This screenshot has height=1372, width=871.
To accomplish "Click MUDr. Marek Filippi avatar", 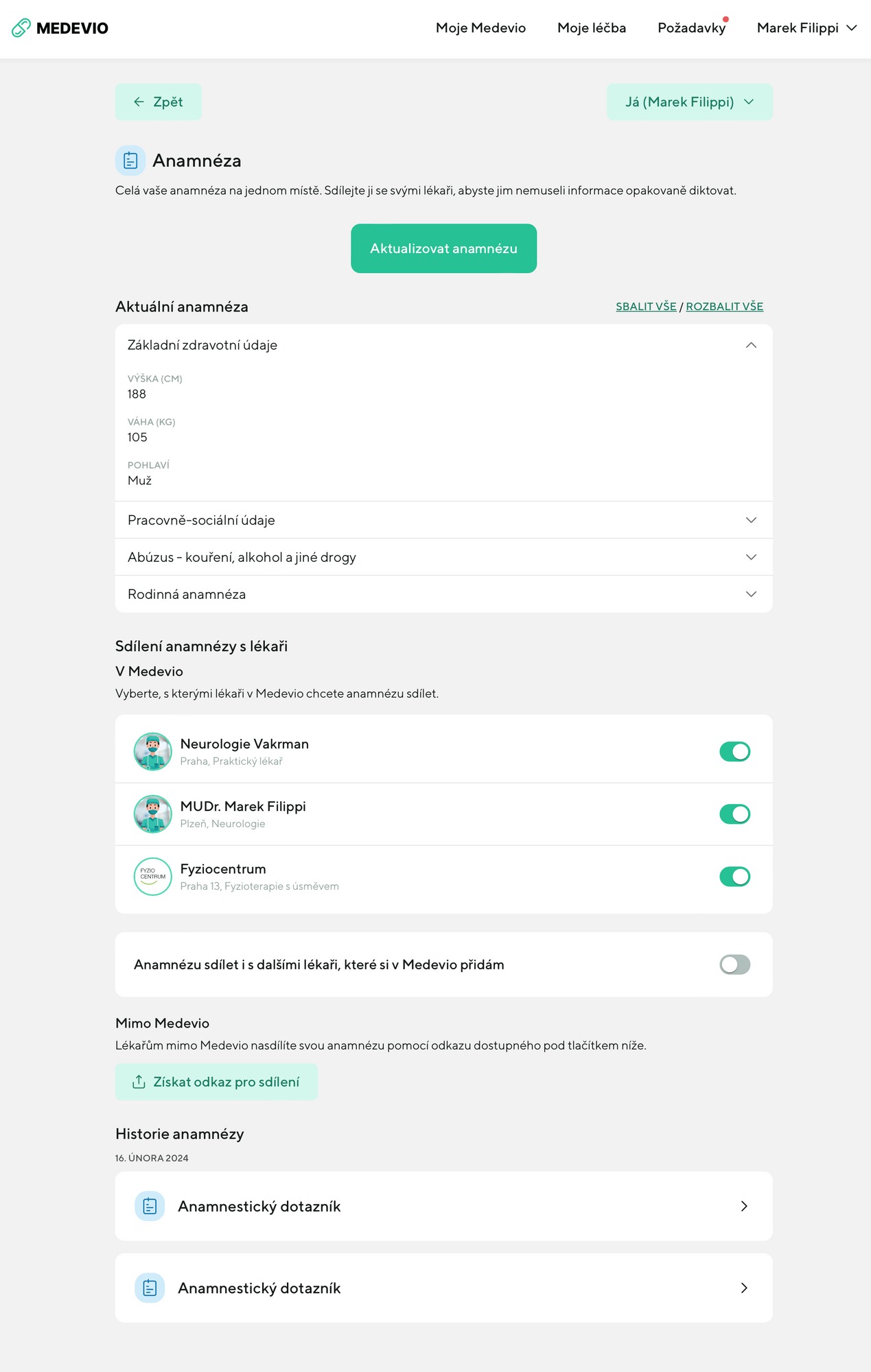I will coord(153,814).
